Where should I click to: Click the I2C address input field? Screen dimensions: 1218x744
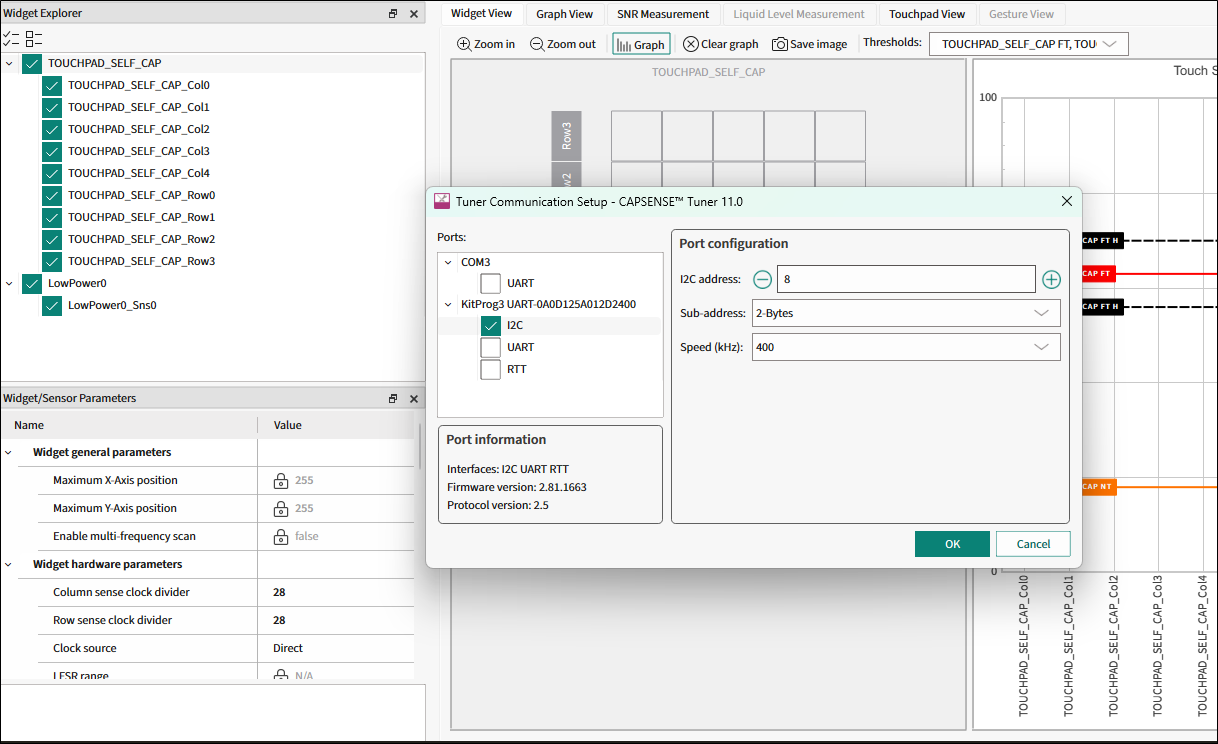(906, 279)
